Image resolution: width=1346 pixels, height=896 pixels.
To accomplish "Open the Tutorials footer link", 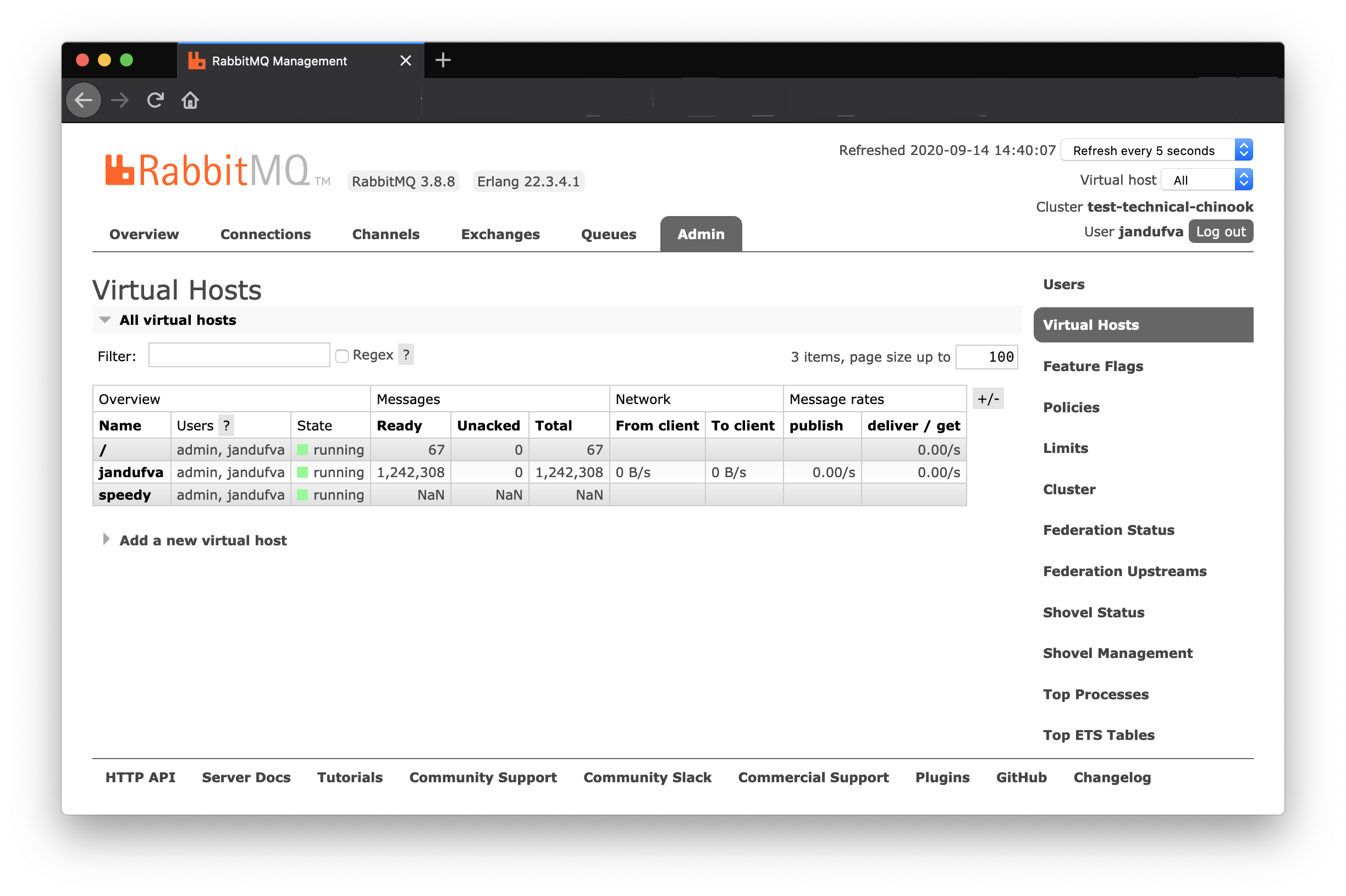I will click(350, 777).
